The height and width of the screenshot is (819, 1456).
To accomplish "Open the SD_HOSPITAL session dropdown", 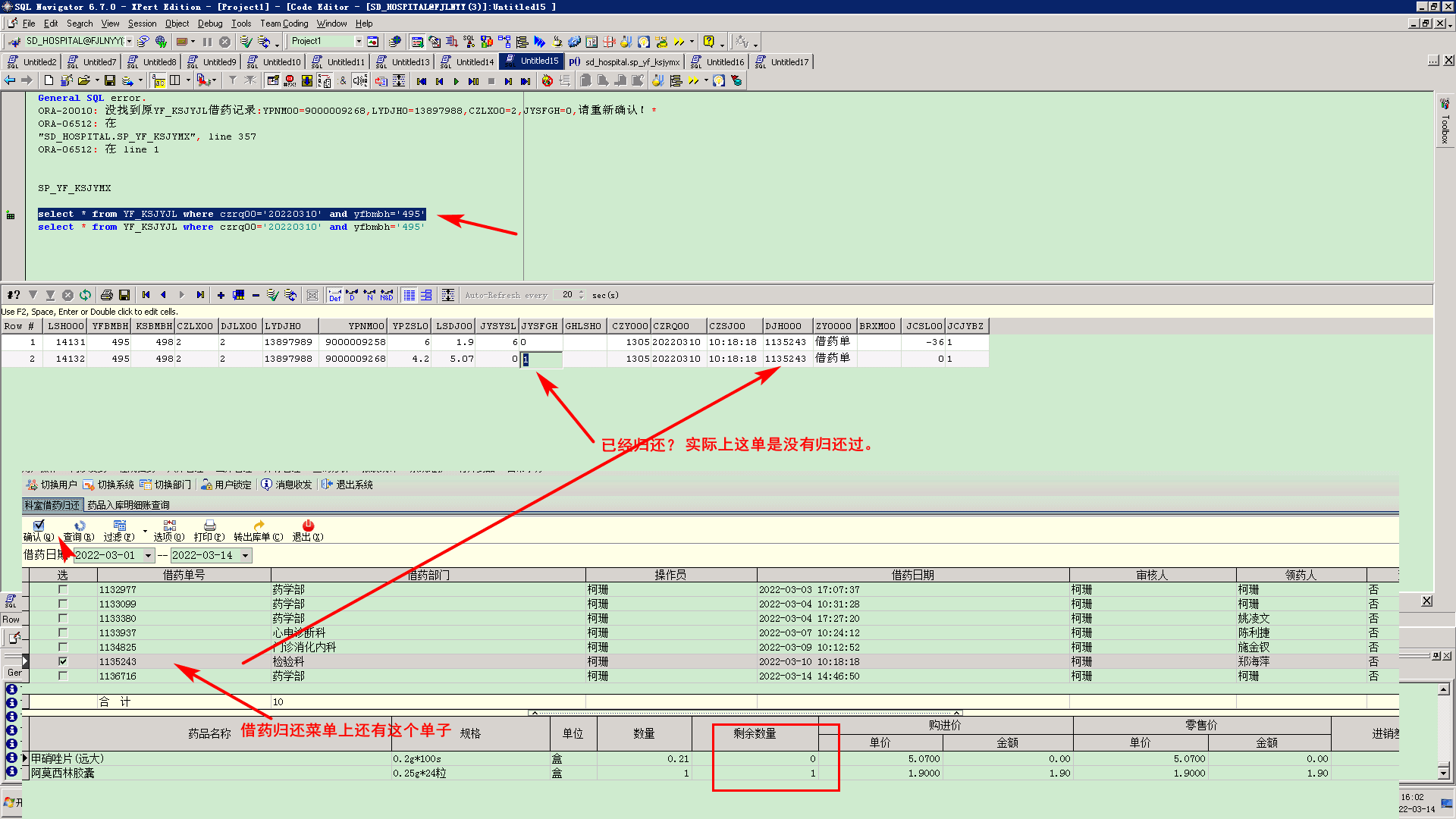I will [129, 41].
